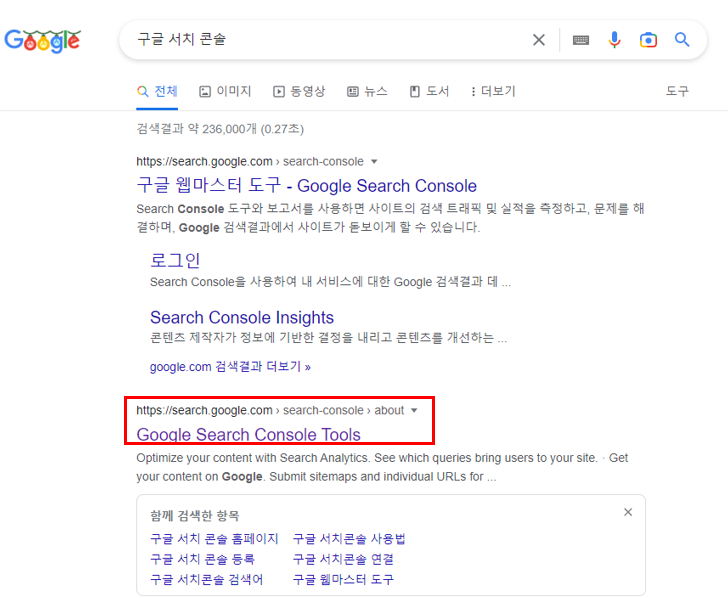This screenshot has height=598, width=728.
Task: Focus the search box with 구글 서치 콘솔
Action: [x=325, y=39]
